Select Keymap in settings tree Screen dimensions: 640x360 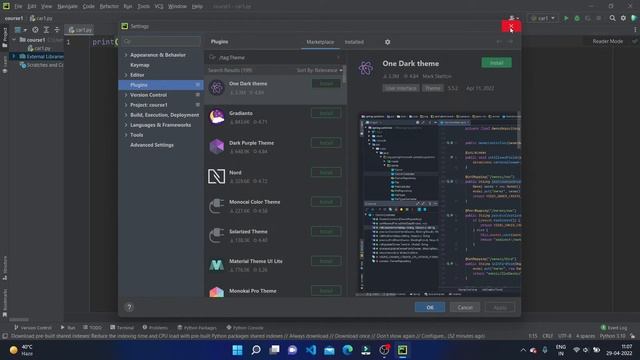tap(140, 65)
